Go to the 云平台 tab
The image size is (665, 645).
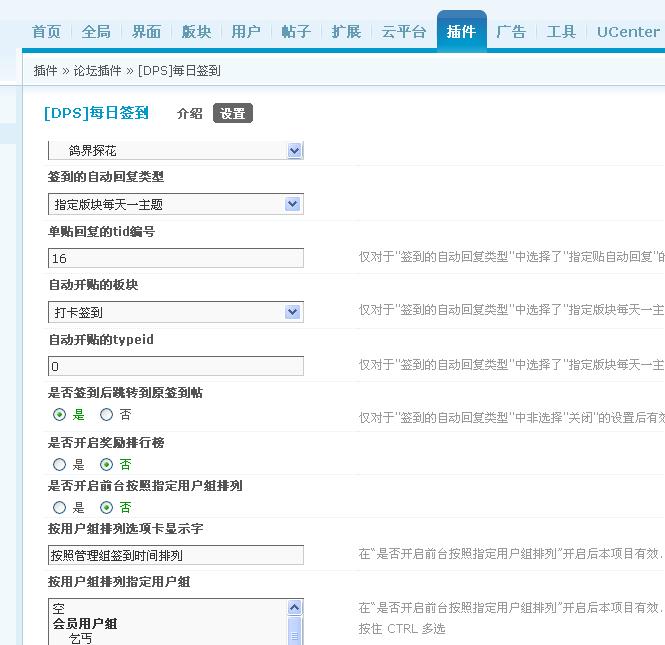(x=404, y=32)
